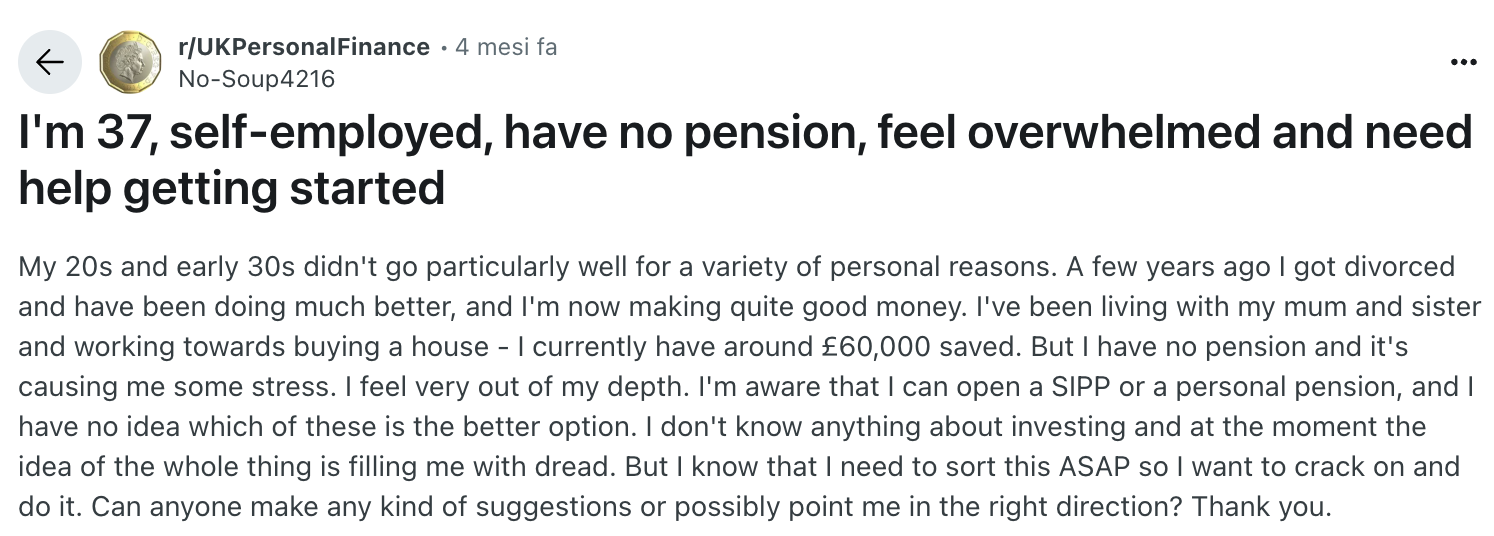
Task: Open the No-Soup4216 user profile
Action: pyautogui.click(x=256, y=78)
